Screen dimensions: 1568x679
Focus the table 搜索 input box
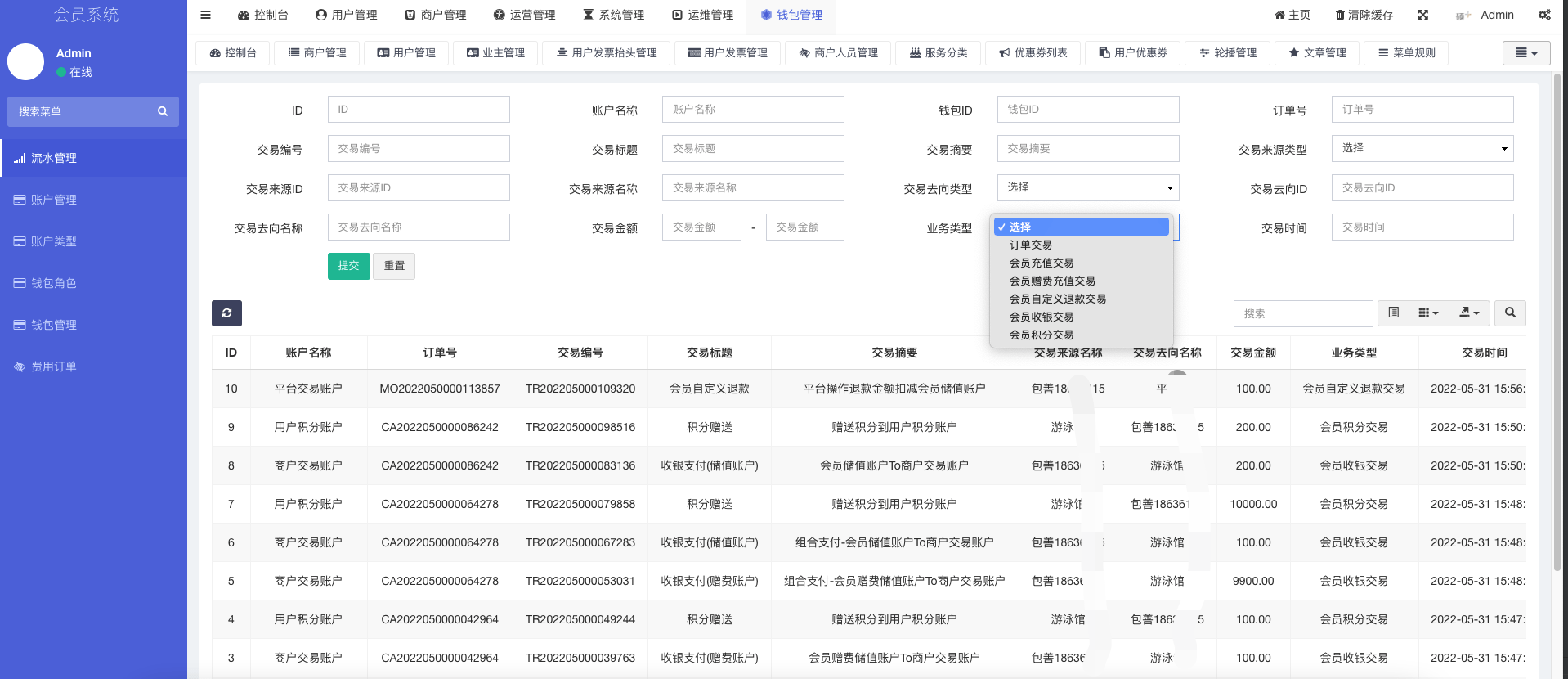[x=1303, y=313]
